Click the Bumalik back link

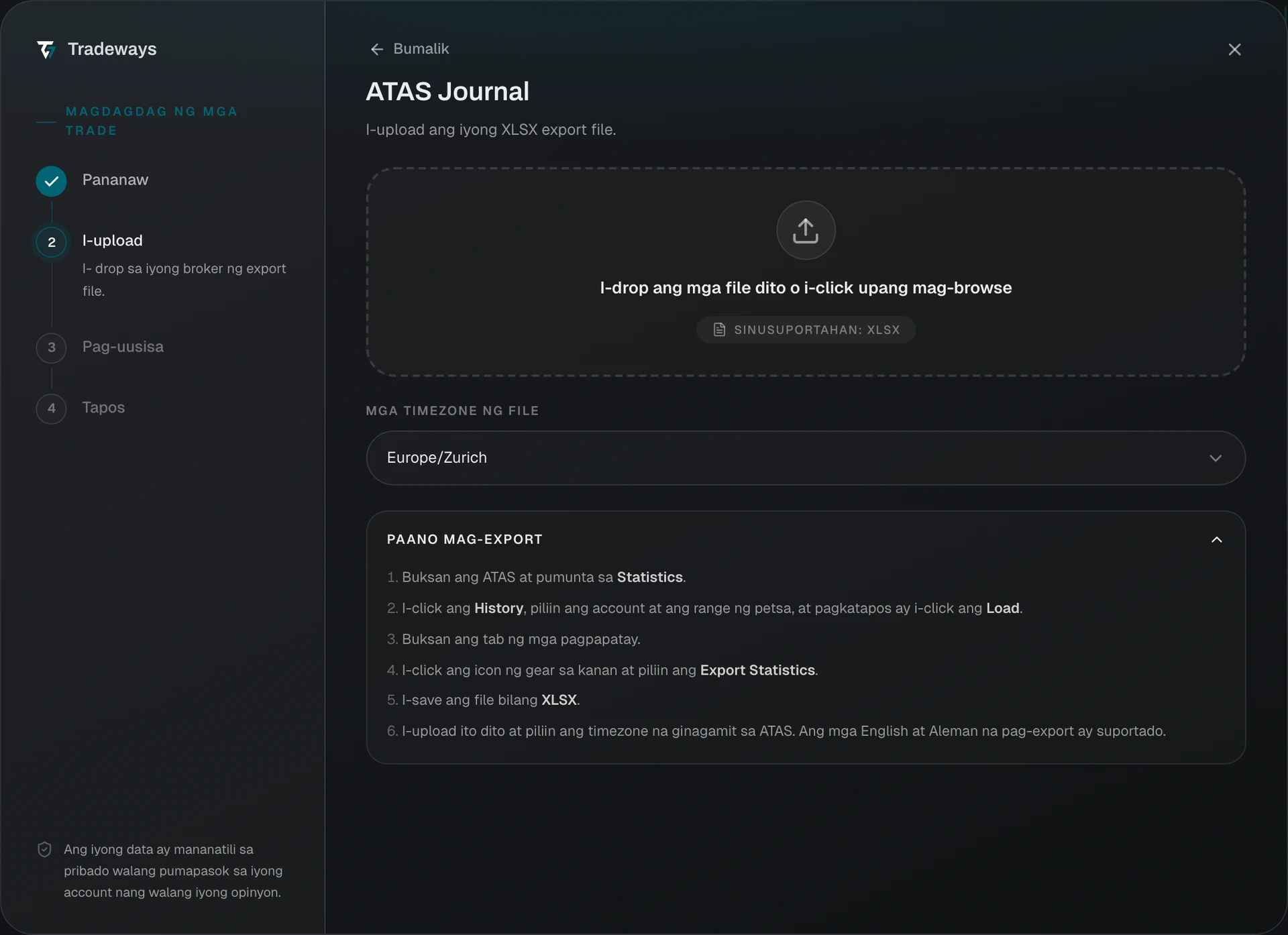coord(410,49)
